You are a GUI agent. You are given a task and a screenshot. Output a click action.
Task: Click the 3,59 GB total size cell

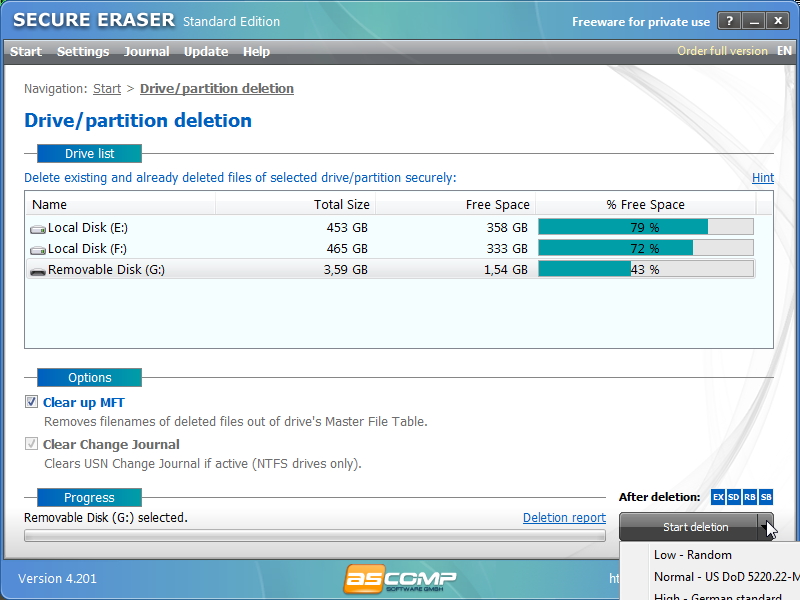(x=345, y=269)
